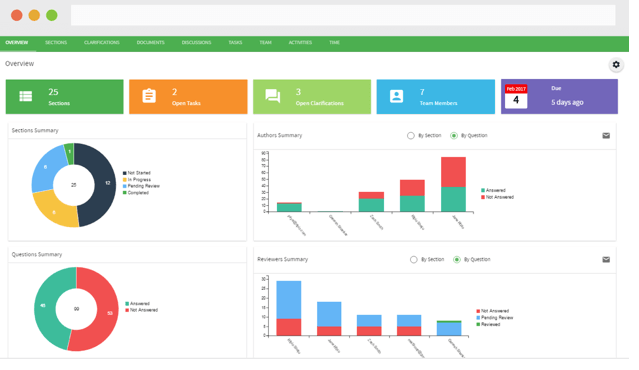Click the person icon on Team Members card

pos(397,96)
